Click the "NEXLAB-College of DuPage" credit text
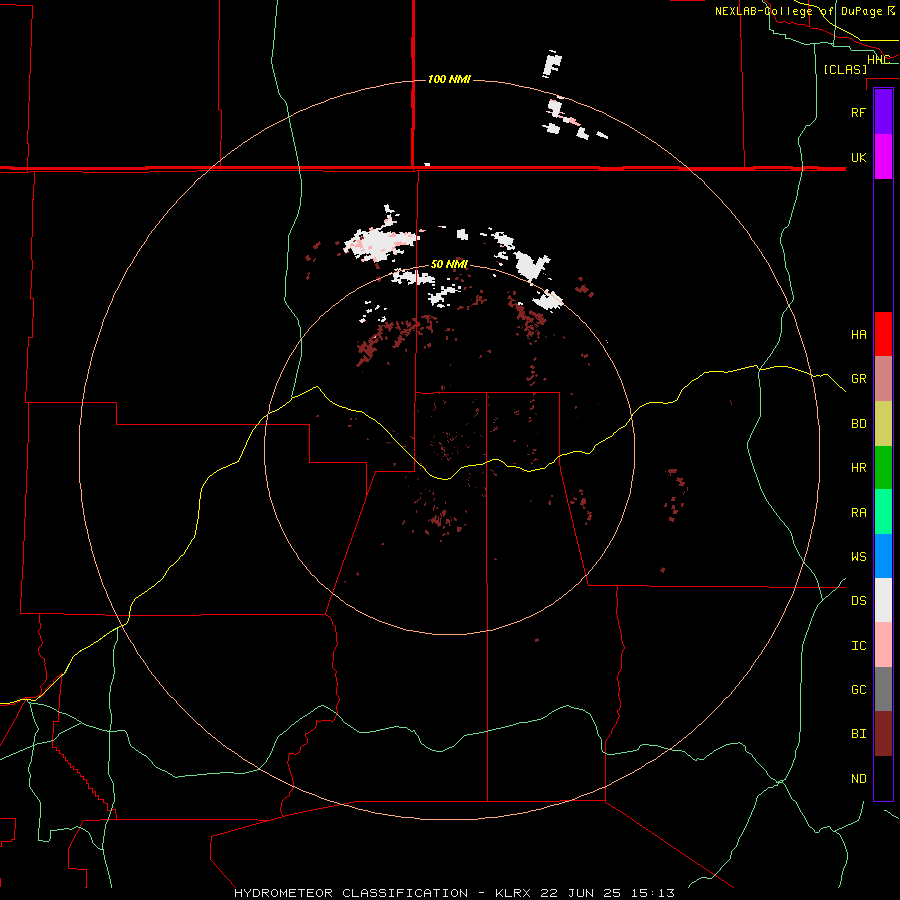The image size is (900, 900). 798,11
